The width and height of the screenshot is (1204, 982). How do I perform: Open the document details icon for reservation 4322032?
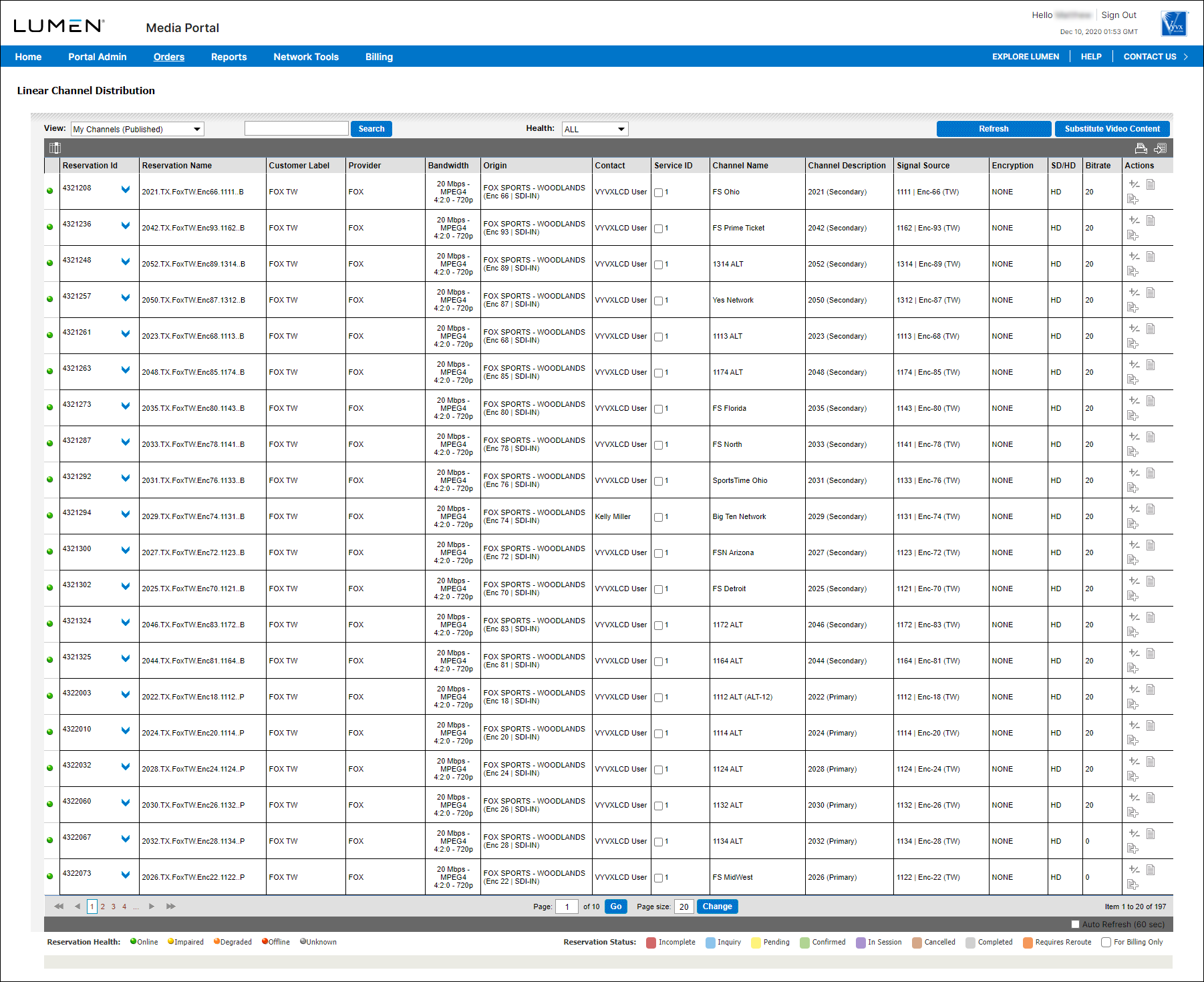pyautogui.click(x=1151, y=762)
